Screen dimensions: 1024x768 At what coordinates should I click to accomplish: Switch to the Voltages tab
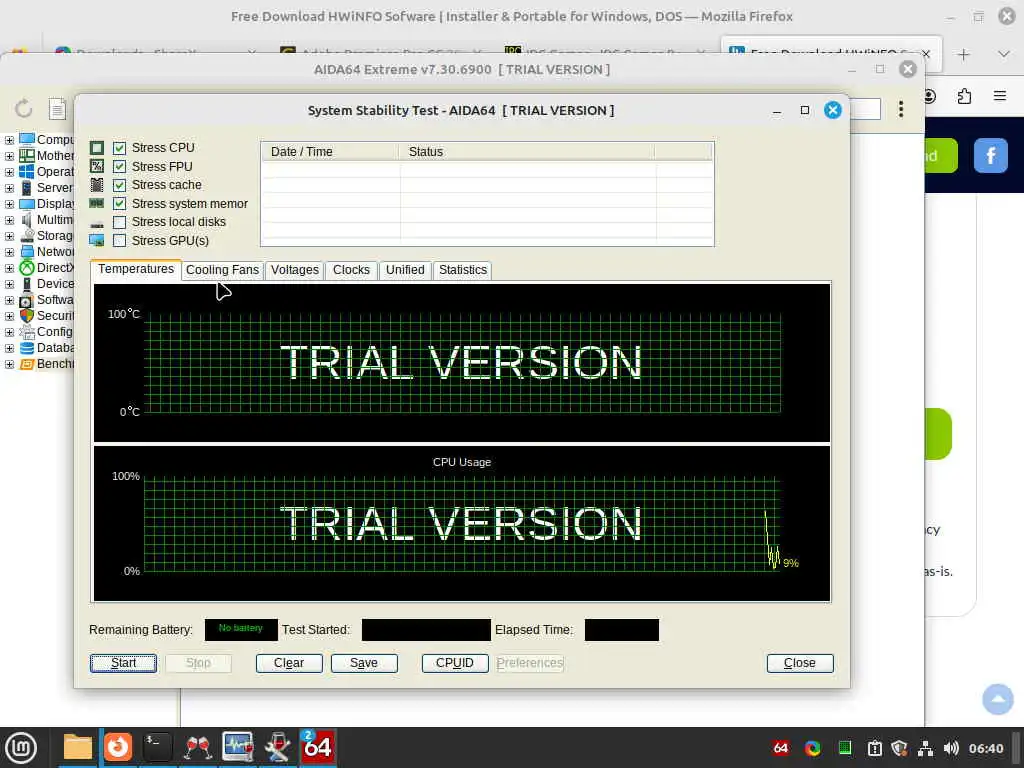click(295, 270)
